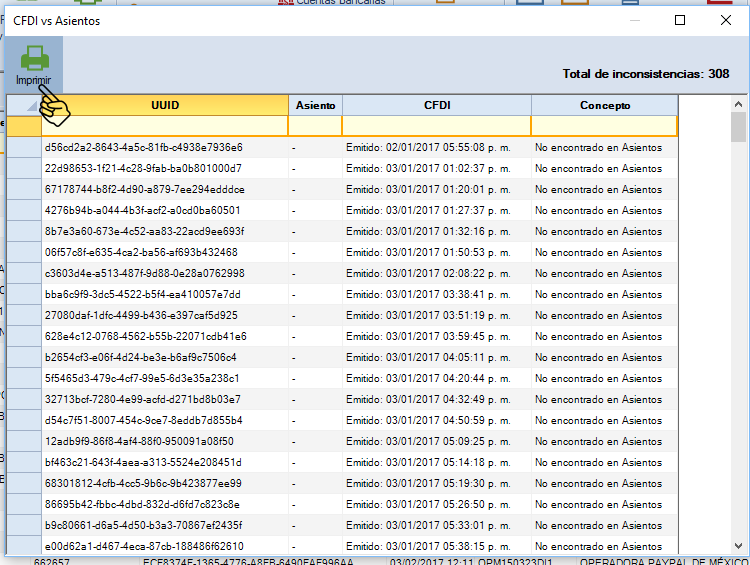Click row header of UUID d56cd2a2 row
The image size is (750, 565).
[24, 147]
